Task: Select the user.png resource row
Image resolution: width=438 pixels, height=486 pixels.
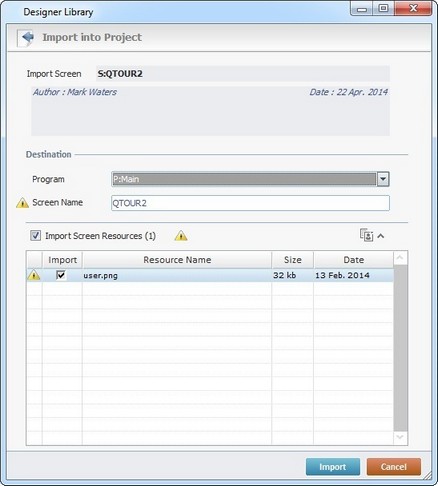Action: (210, 275)
